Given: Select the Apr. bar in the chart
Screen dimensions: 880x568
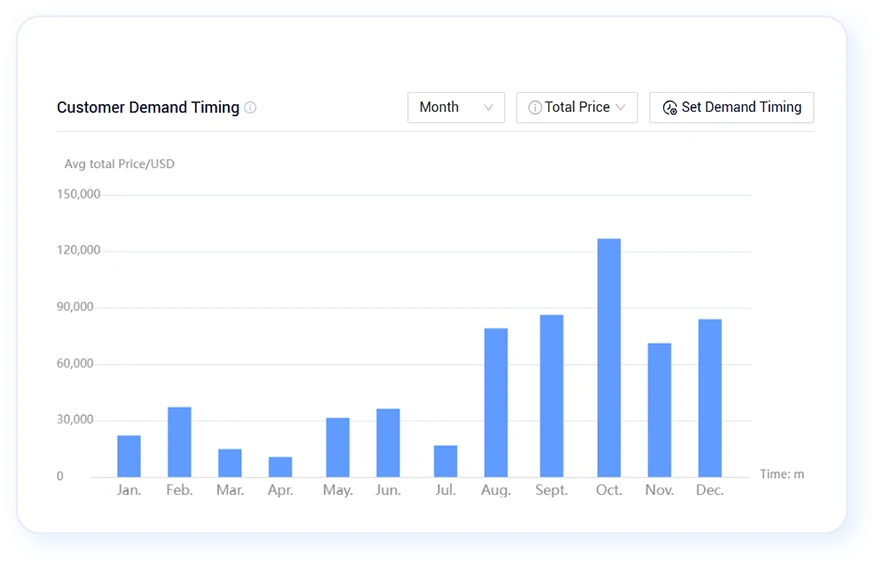Looking at the screenshot, I should pyautogui.click(x=281, y=467).
